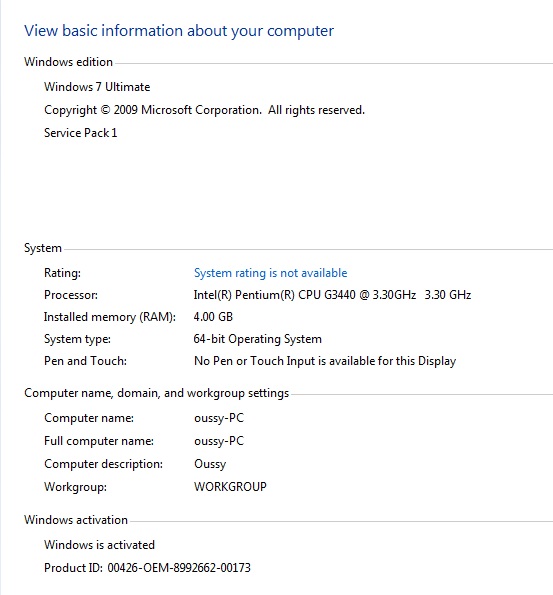
Task: Click the page heading about your computer
Action: point(179,31)
